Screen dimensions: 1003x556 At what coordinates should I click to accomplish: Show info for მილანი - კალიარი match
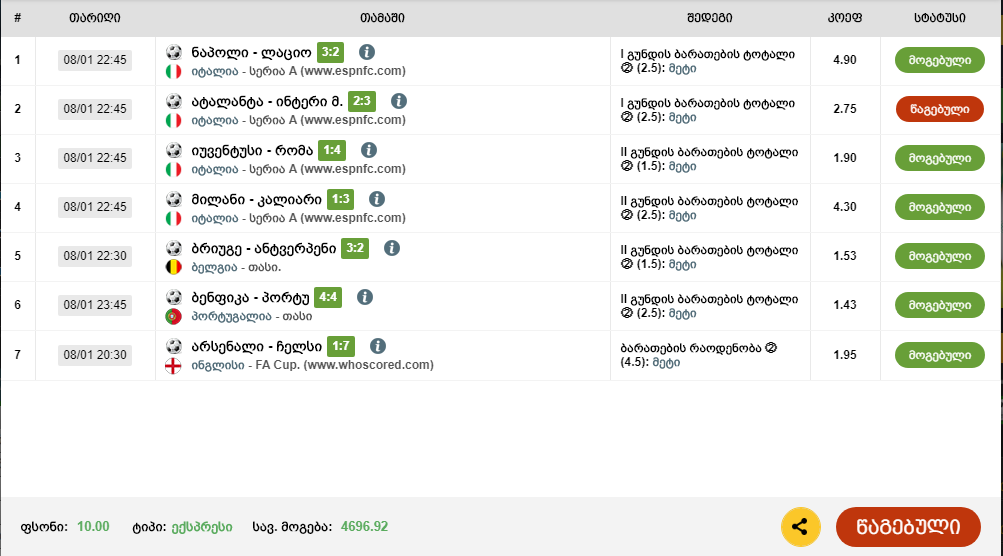point(377,199)
